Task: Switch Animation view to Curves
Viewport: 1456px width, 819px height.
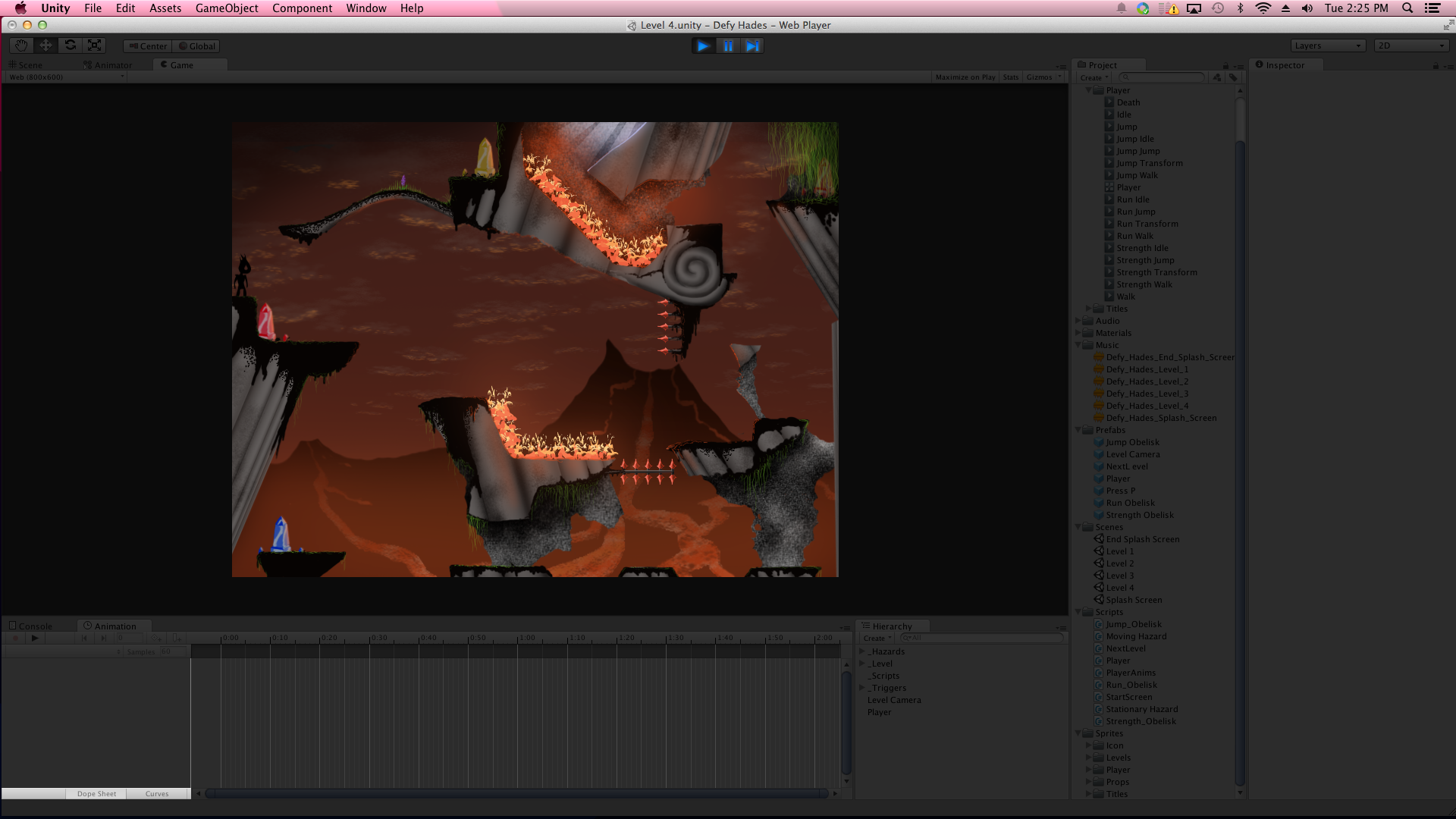Action: [x=157, y=794]
